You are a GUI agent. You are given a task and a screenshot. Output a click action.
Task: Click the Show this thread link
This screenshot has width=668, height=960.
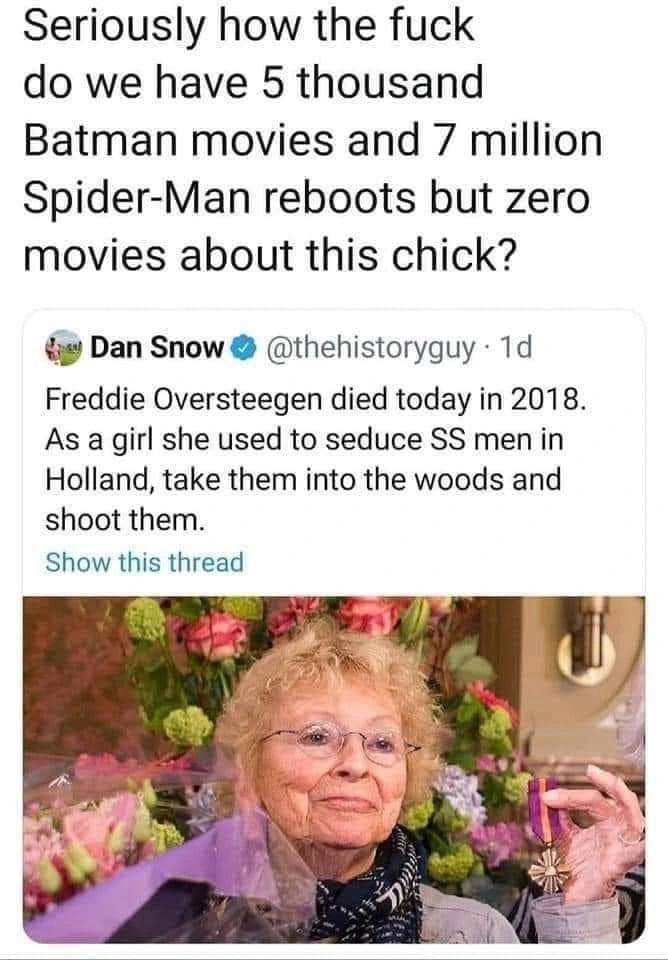[x=145, y=562]
